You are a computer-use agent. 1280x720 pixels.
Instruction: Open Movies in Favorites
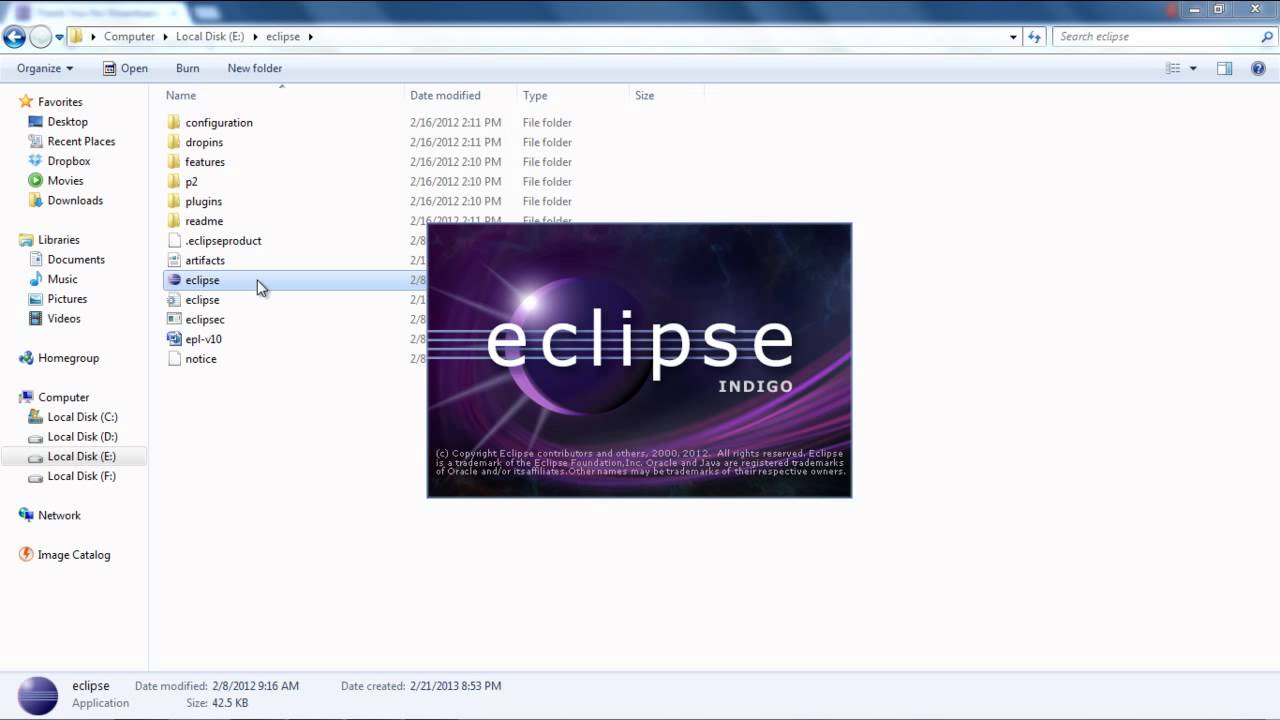65,181
